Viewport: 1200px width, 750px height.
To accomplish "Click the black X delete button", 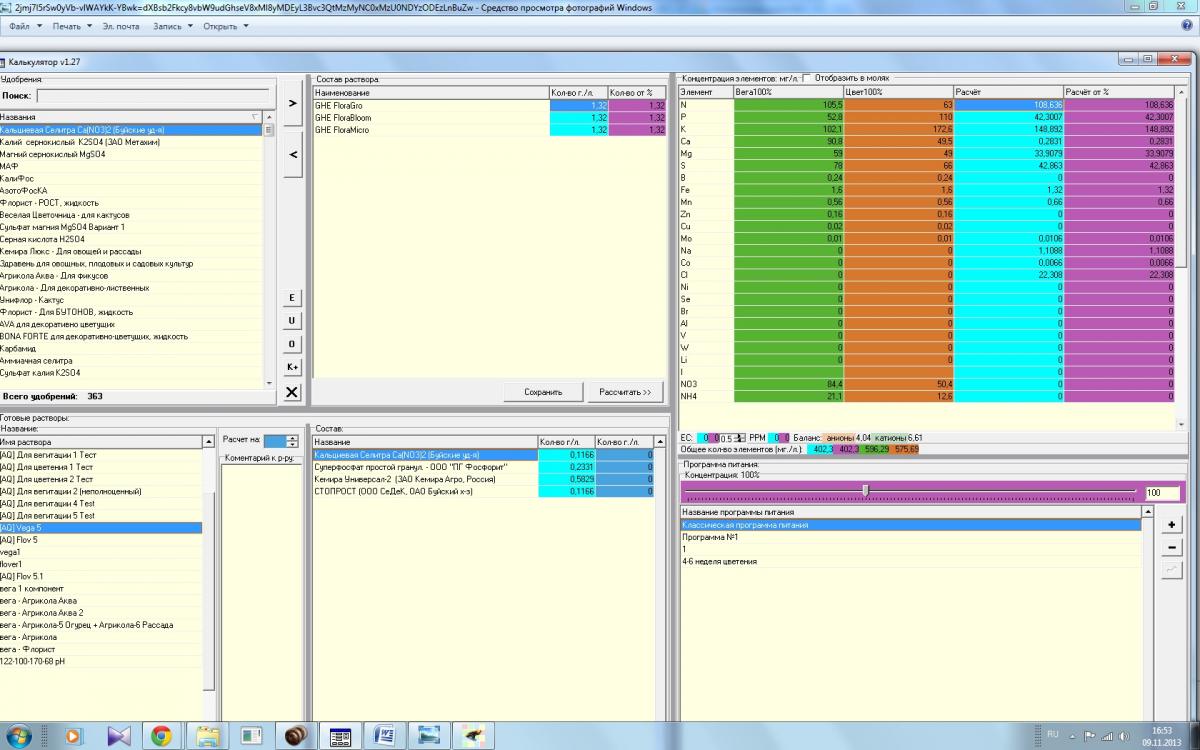I will pyautogui.click(x=292, y=392).
